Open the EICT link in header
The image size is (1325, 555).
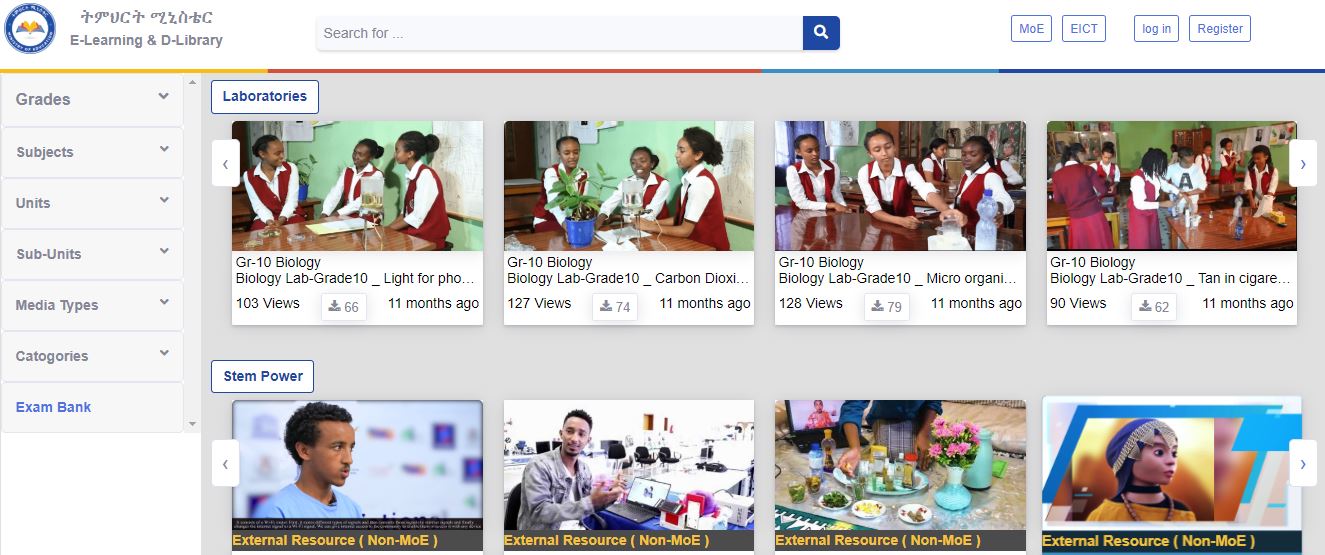point(1084,29)
